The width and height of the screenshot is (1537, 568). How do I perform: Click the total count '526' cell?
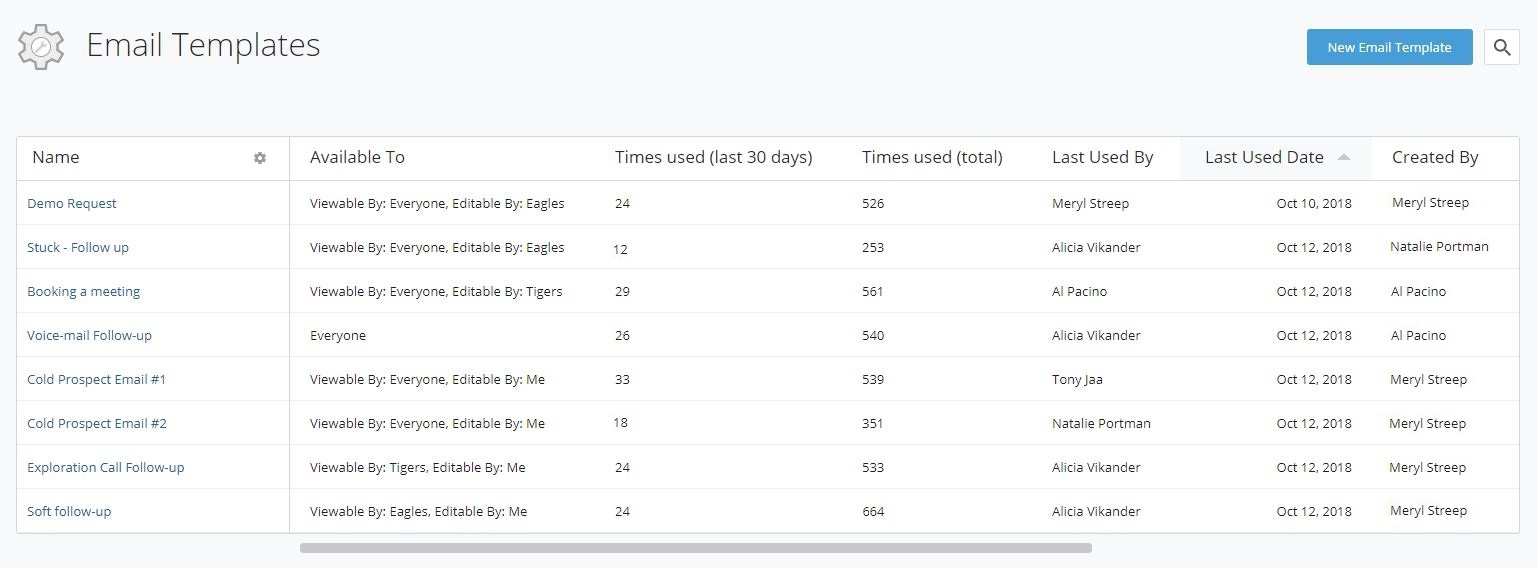(x=873, y=203)
